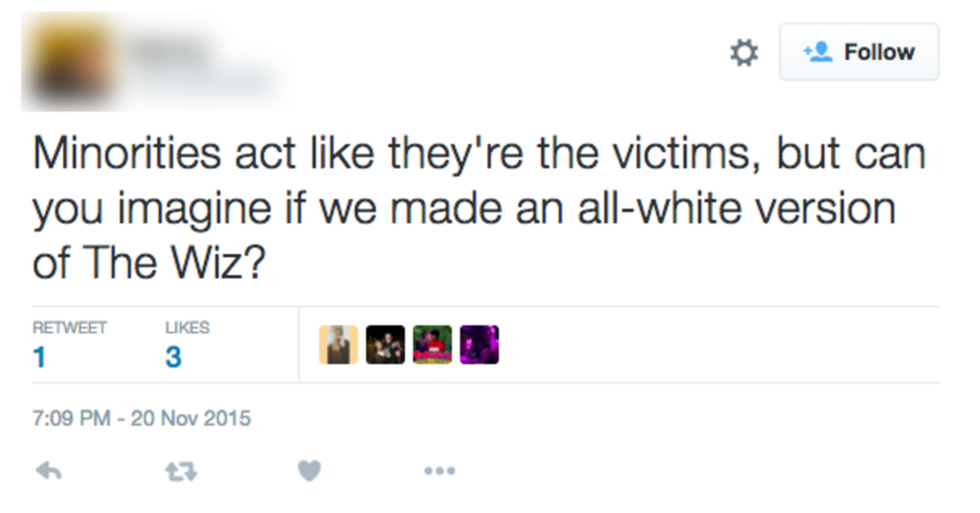The image size is (980, 513).
Task: Open the three-dot More options menu
Action: pos(439,470)
